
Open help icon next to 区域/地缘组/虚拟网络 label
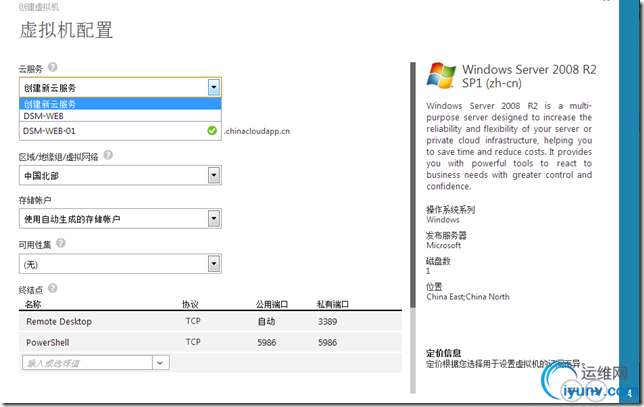click(108, 155)
